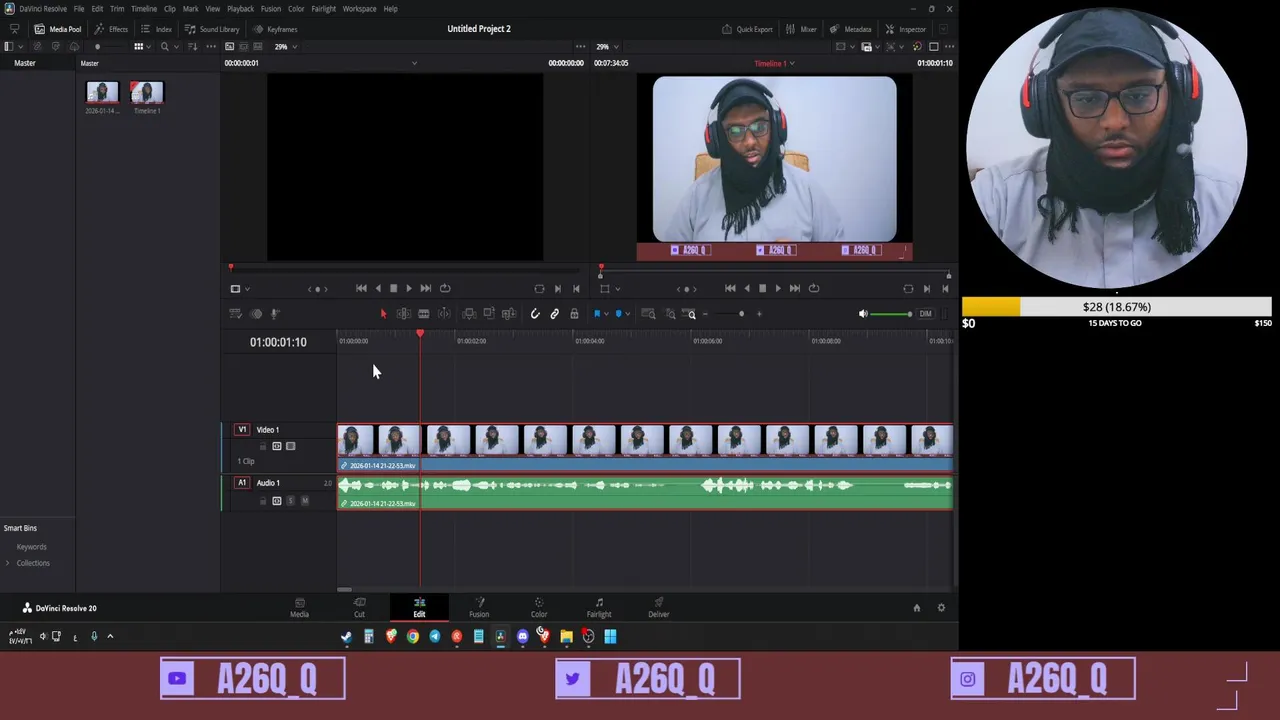Image resolution: width=1280 pixels, height=720 pixels.
Task: Open the timeline viewer zoom 29% dropdown
Action: tap(606, 46)
